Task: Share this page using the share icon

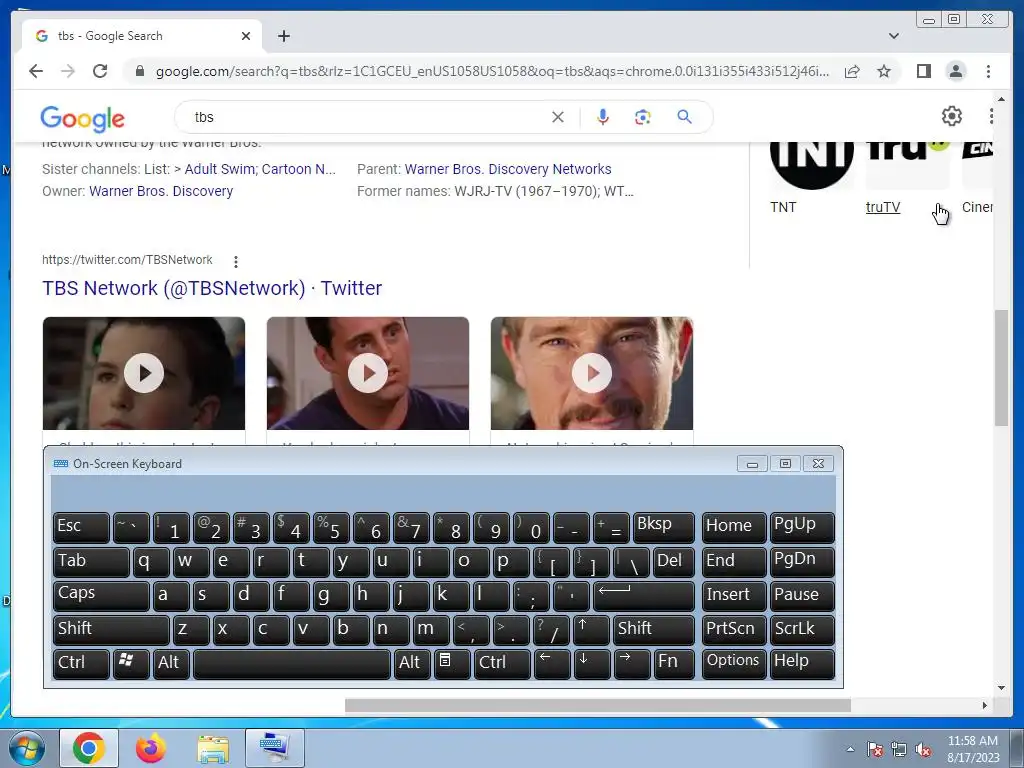Action: (852, 71)
